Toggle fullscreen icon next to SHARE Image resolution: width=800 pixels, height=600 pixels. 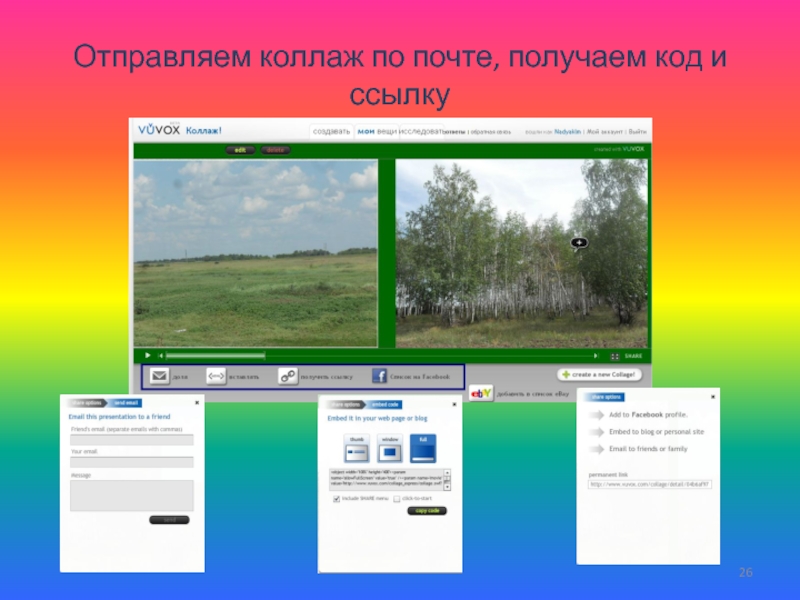[x=615, y=356]
